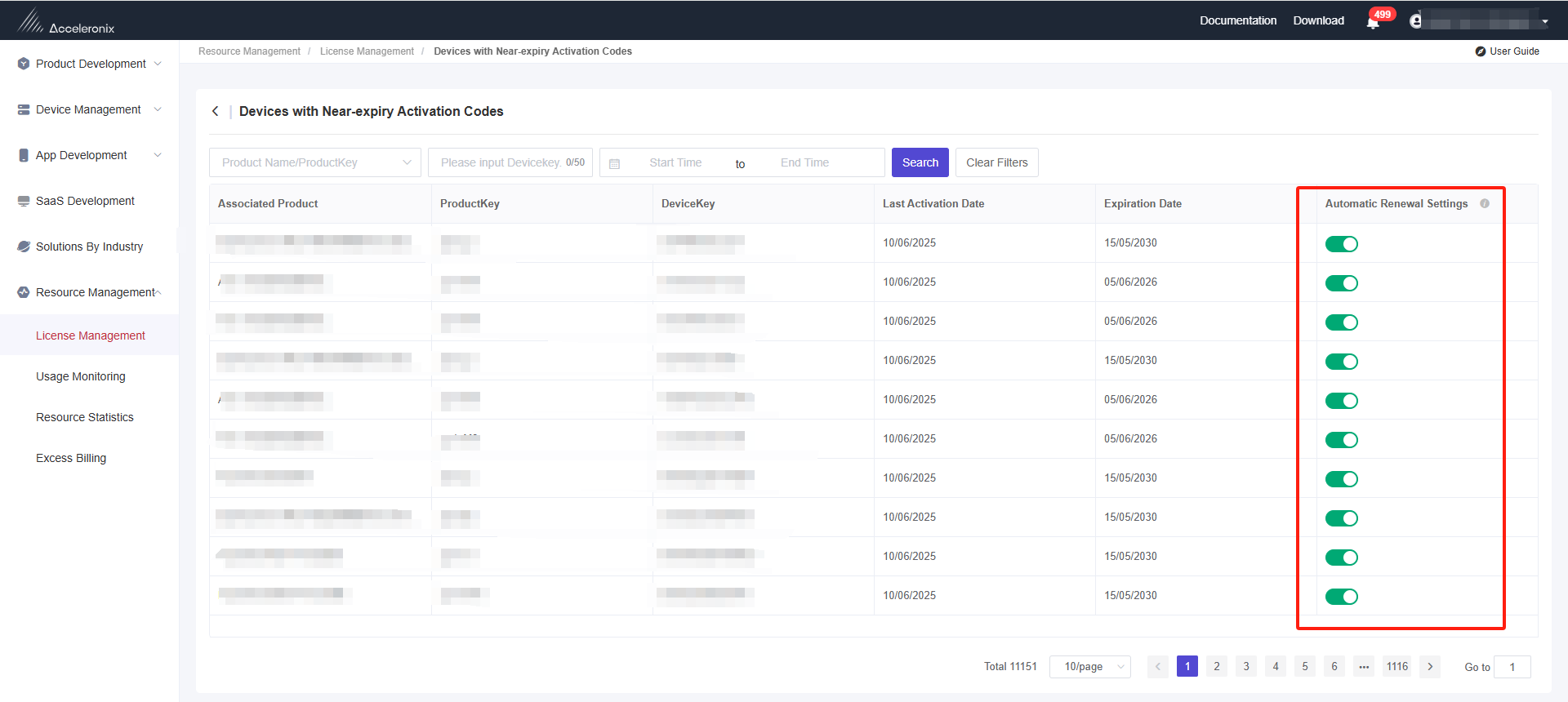This screenshot has height=702, width=1568.
Task: Open SaaS Development menu item
Action: coord(85,201)
